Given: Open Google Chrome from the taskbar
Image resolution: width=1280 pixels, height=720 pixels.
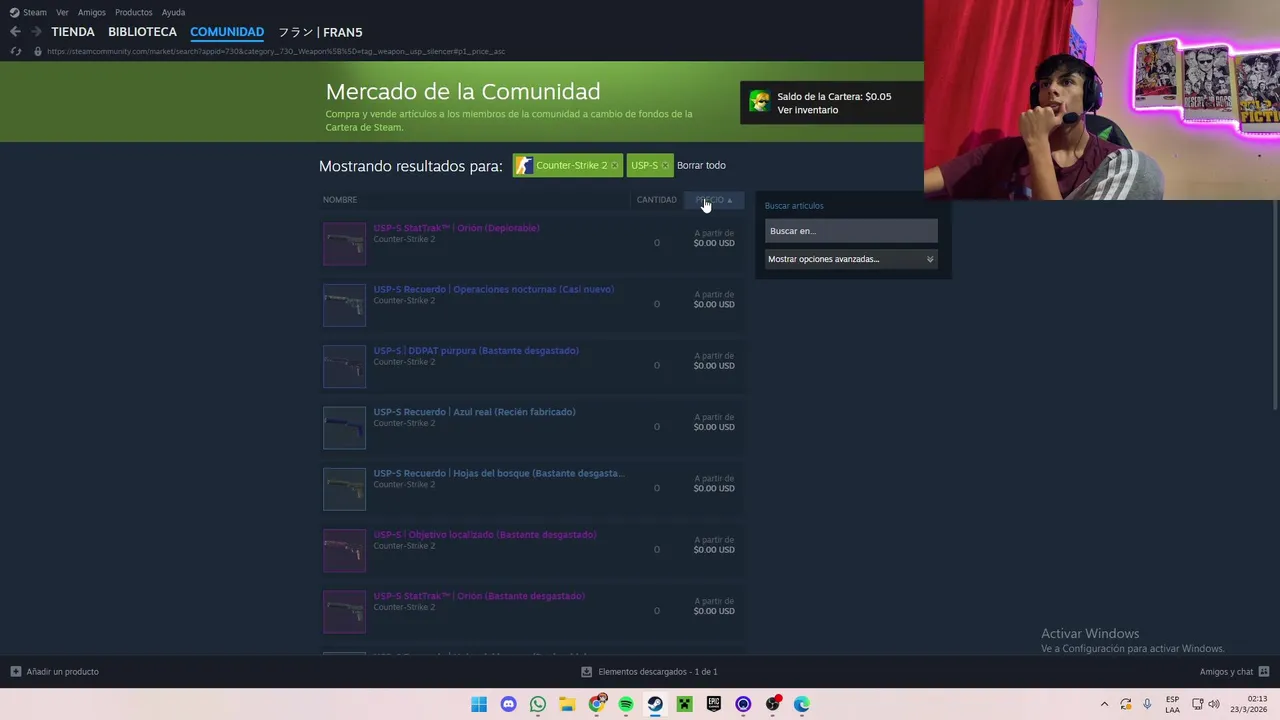Looking at the screenshot, I should click(597, 704).
